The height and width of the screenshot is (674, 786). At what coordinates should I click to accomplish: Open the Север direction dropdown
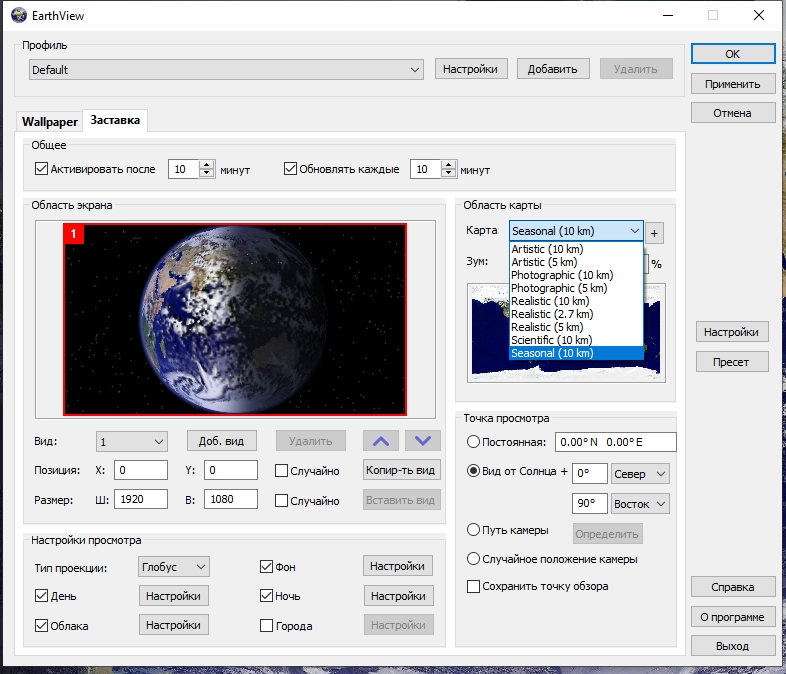click(x=639, y=473)
